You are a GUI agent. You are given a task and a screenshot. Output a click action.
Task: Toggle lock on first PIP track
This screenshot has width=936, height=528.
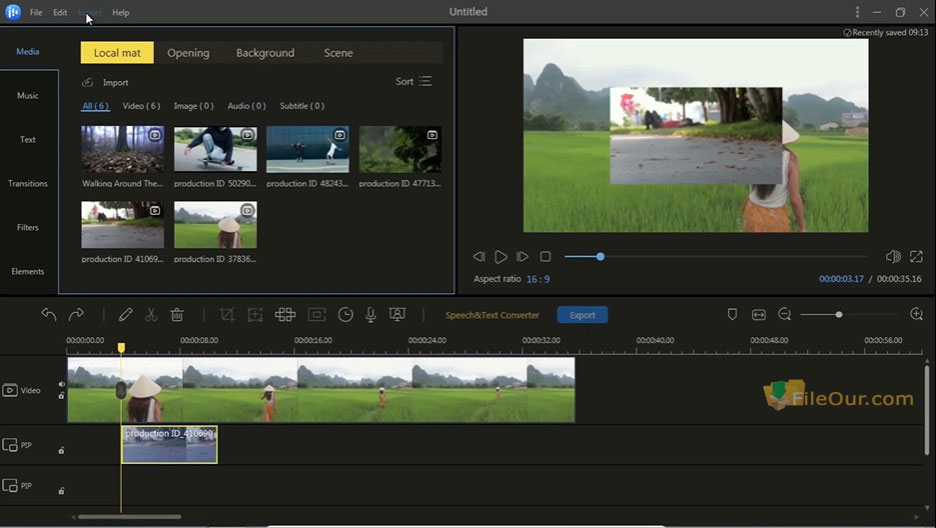coord(61,450)
